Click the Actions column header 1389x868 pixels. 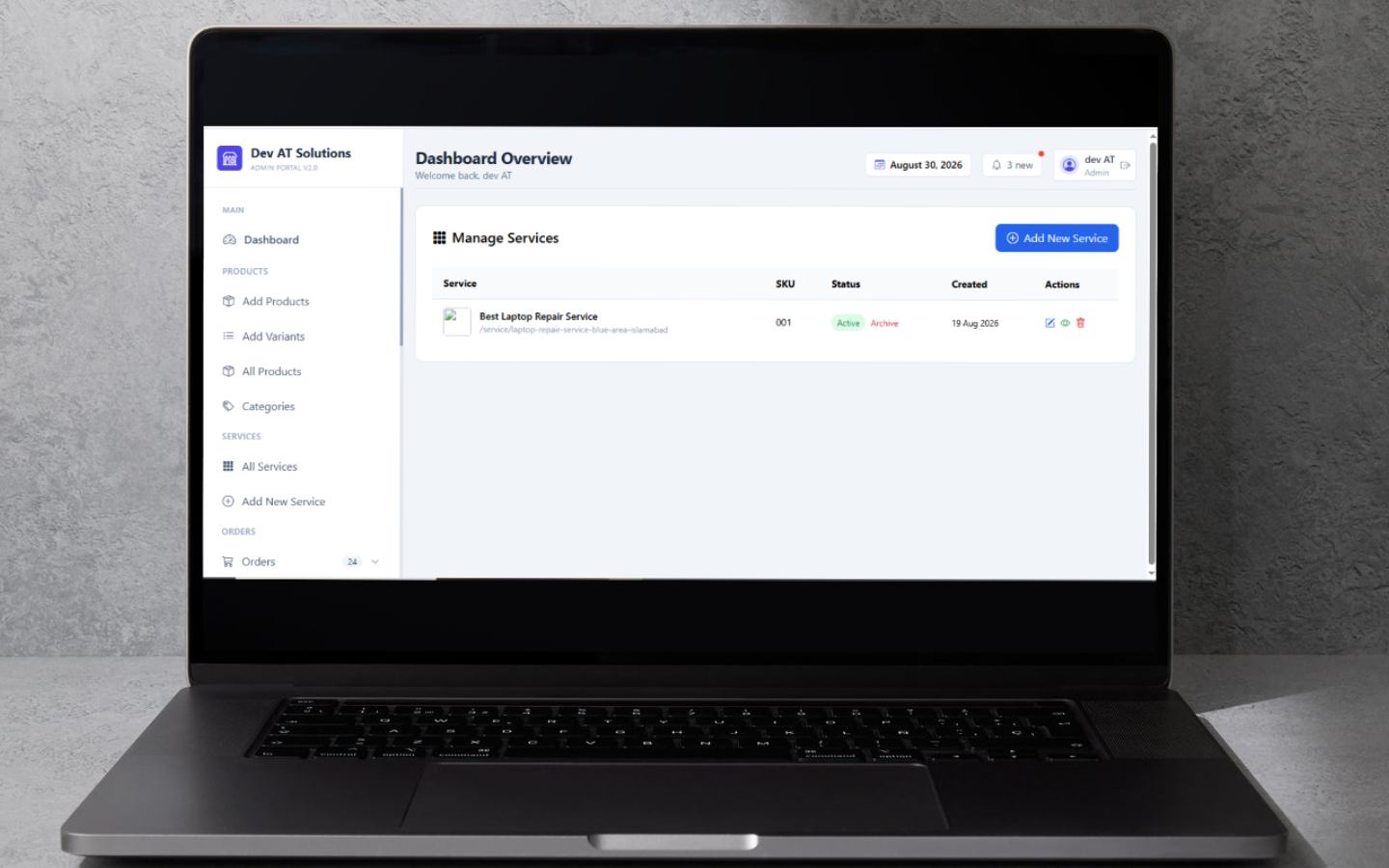pos(1062,285)
